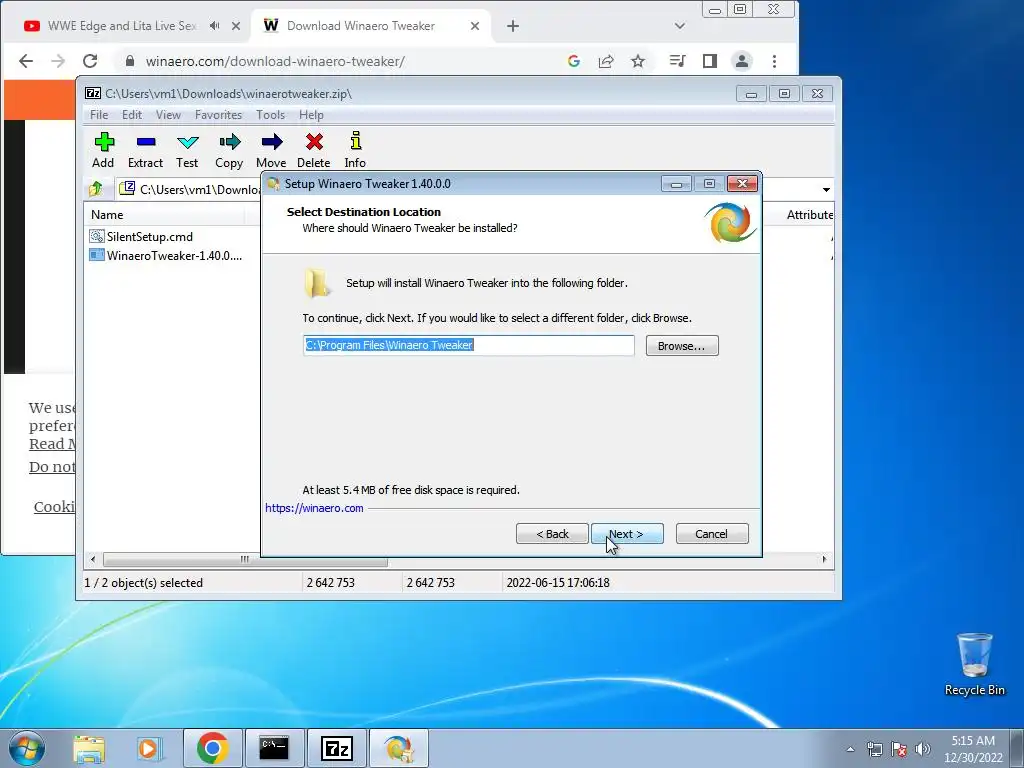This screenshot has height=768, width=1024.
Task: Open Chrome tab search chevron
Action: [x=680, y=25]
